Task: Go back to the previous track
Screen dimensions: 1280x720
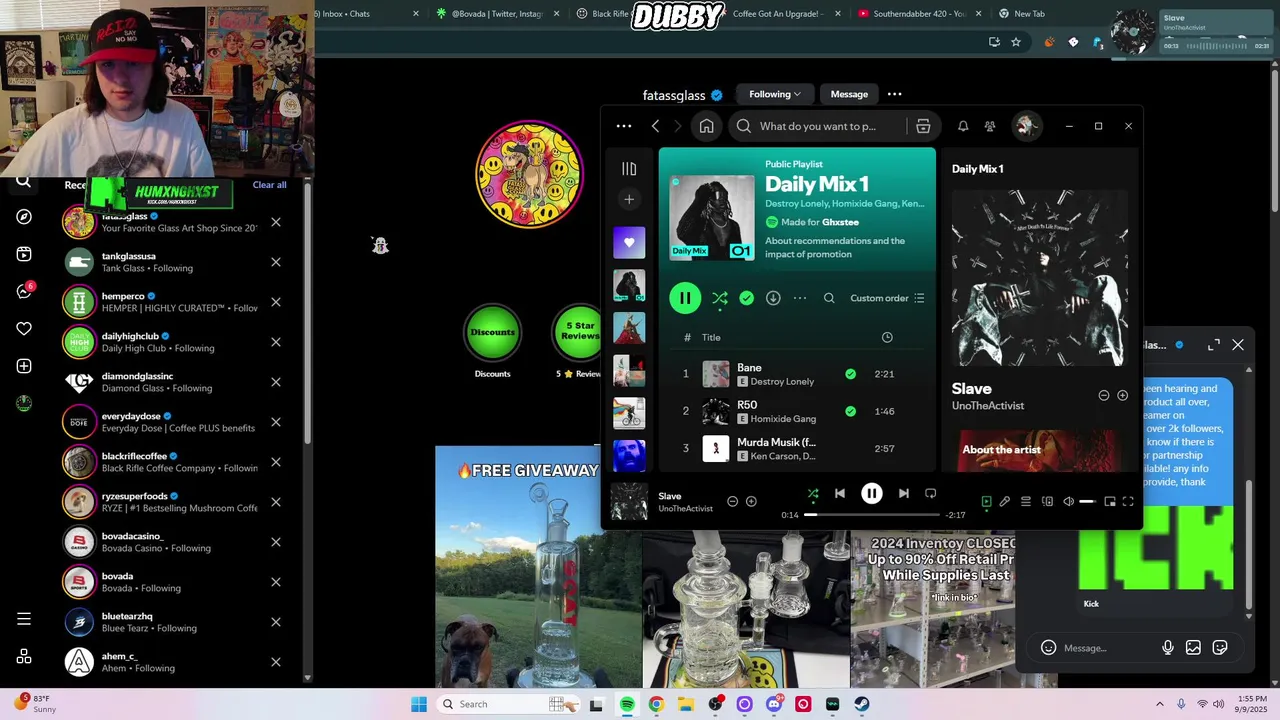Action: (x=840, y=493)
